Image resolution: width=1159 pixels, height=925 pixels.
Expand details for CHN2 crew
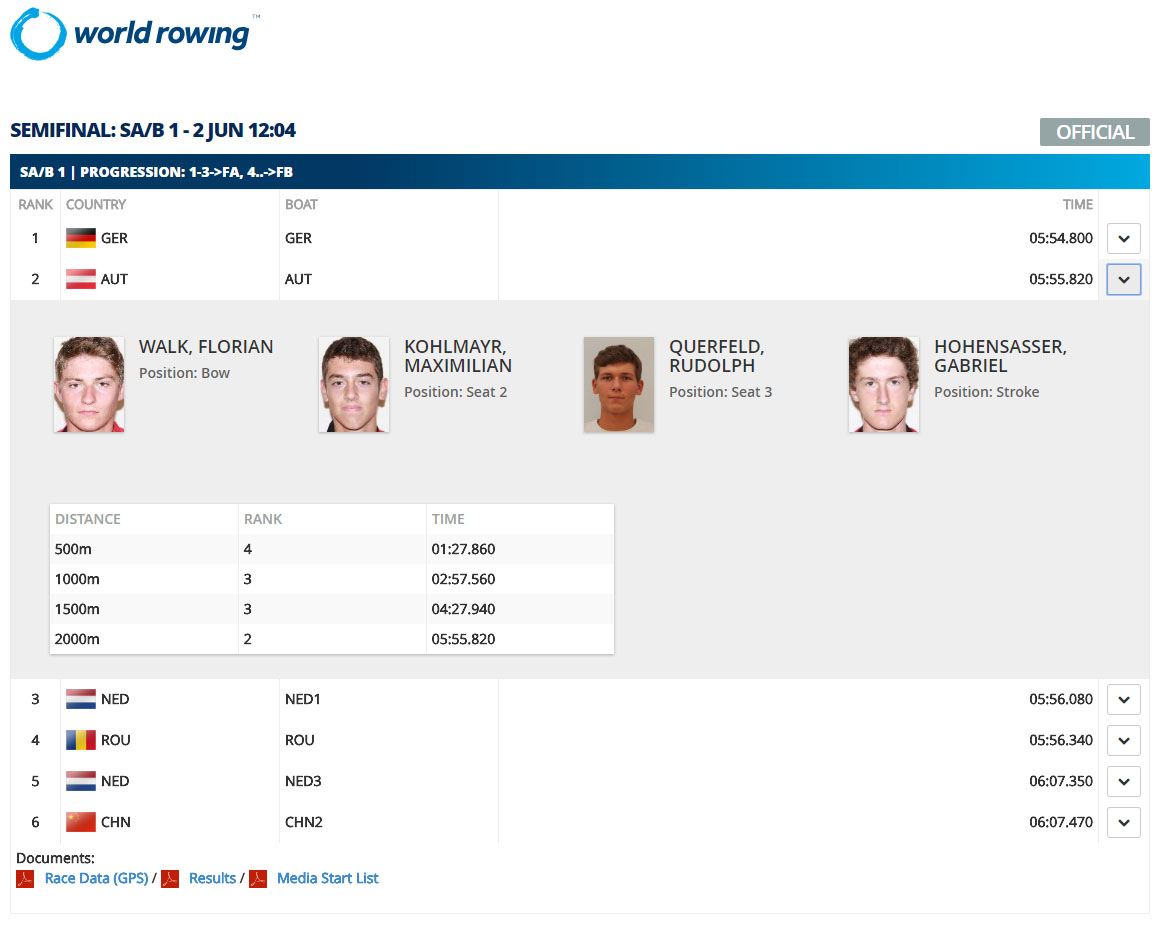click(x=1123, y=822)
